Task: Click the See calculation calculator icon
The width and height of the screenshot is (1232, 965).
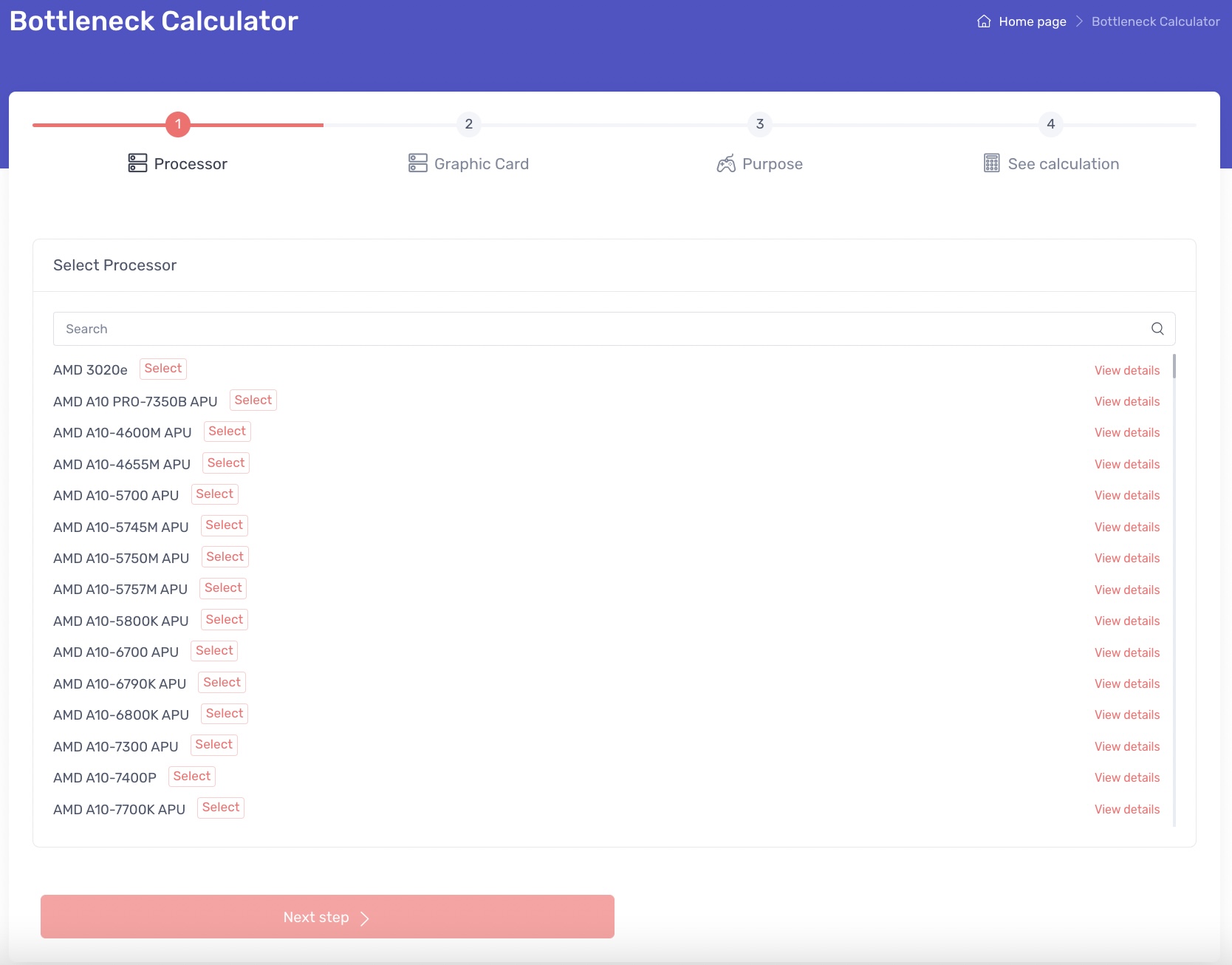Action: (x=992, y=163)
